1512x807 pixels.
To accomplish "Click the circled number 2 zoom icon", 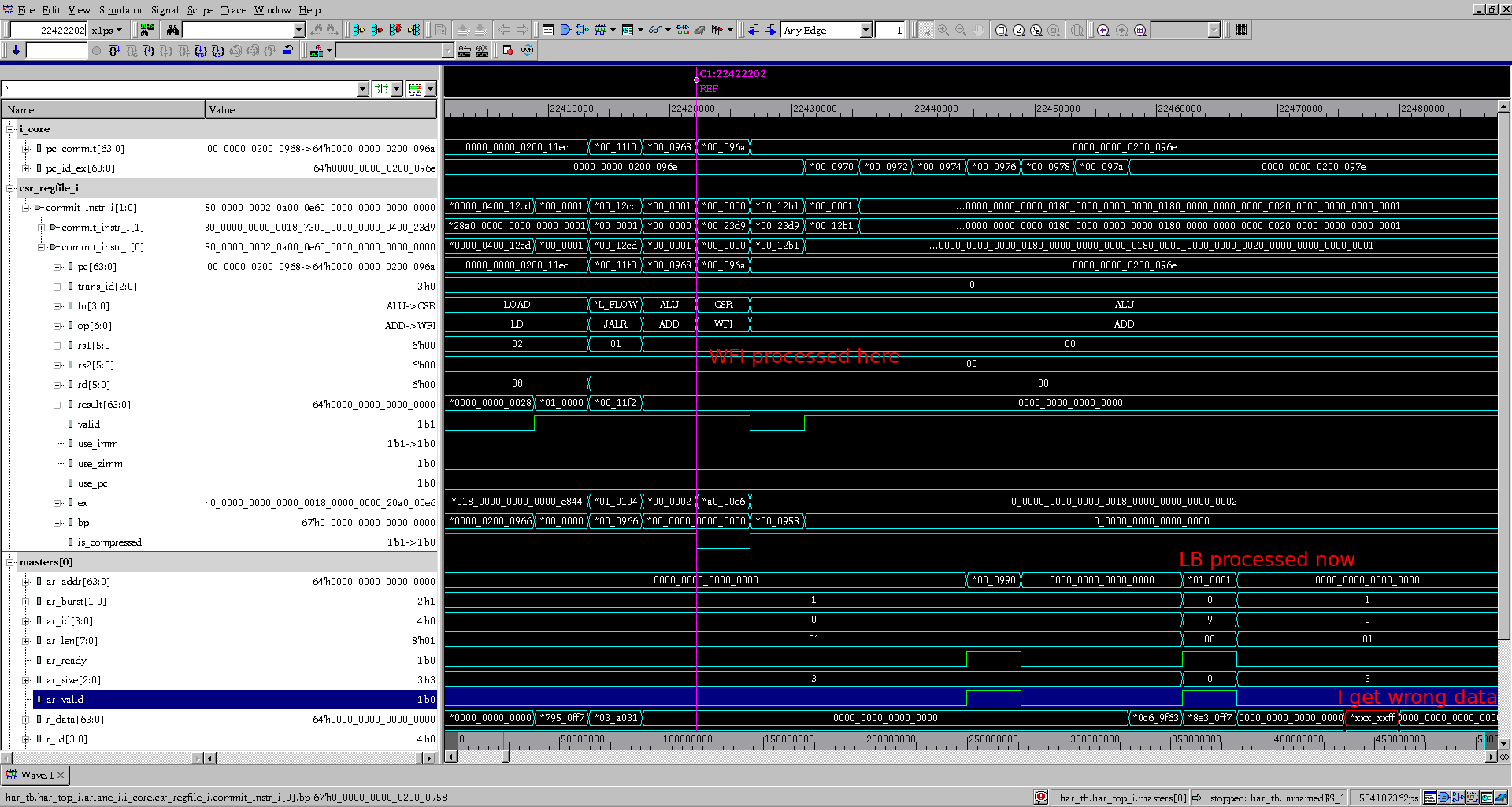I will tap(1018, 30).
